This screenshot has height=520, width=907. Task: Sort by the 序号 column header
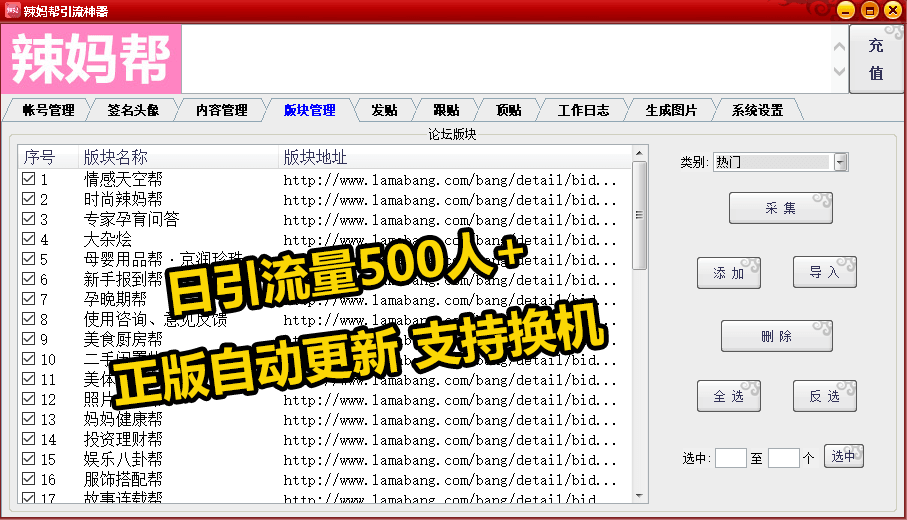pyautogui.click(x=48, y=157)
